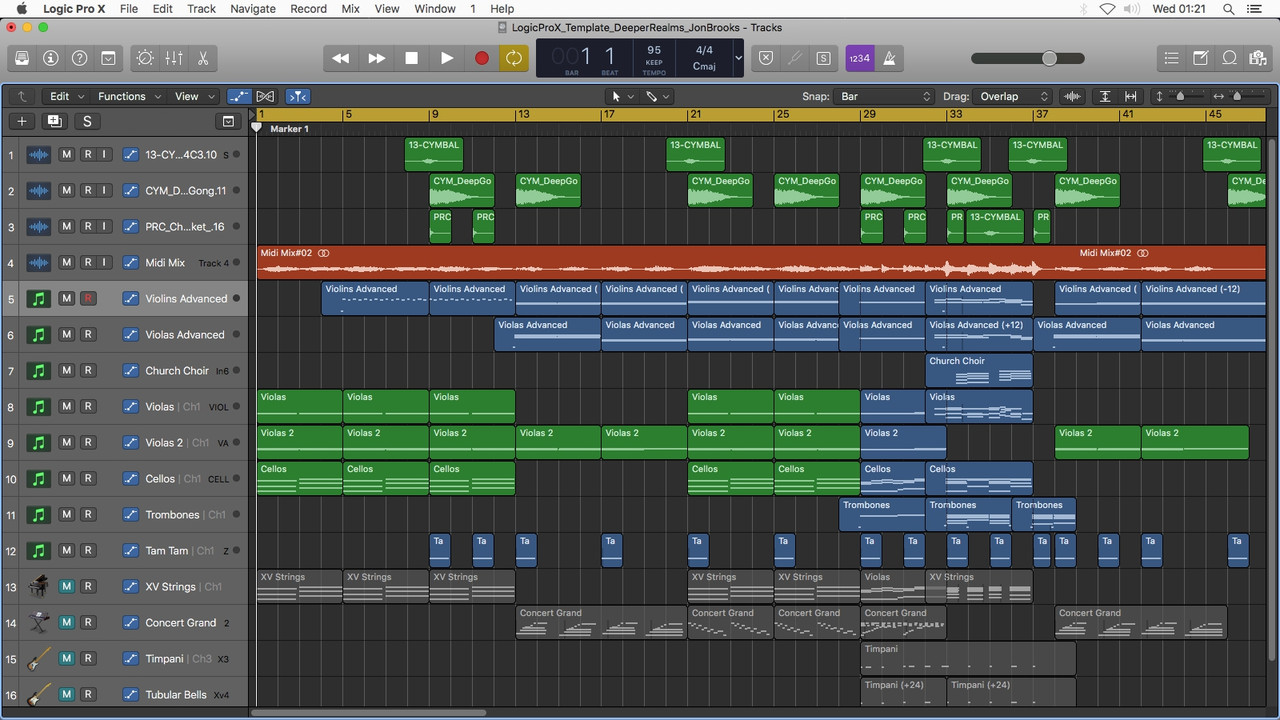
Task: Toggle the transport Solo S button
Action: (x=823, y=58)
